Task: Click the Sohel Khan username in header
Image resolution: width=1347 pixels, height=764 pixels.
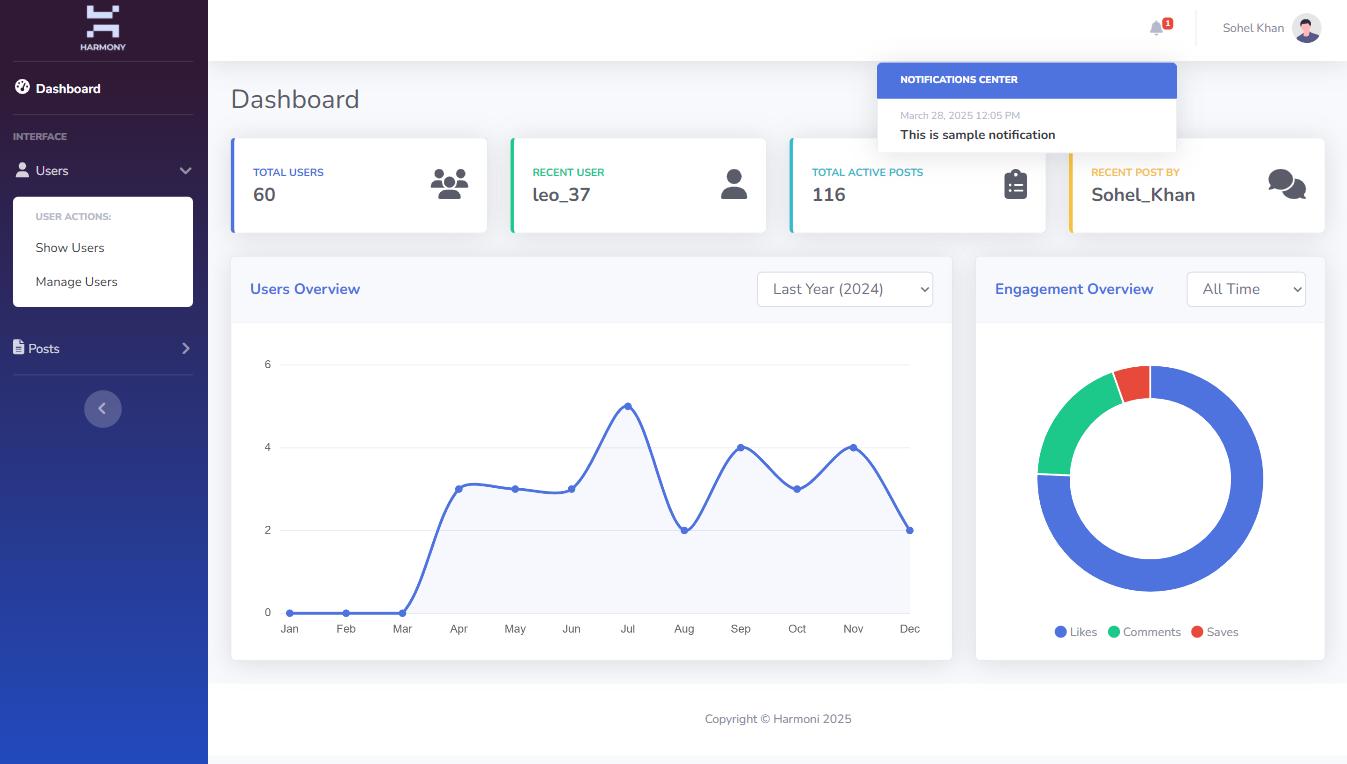Action: (x=1253, y=28)
